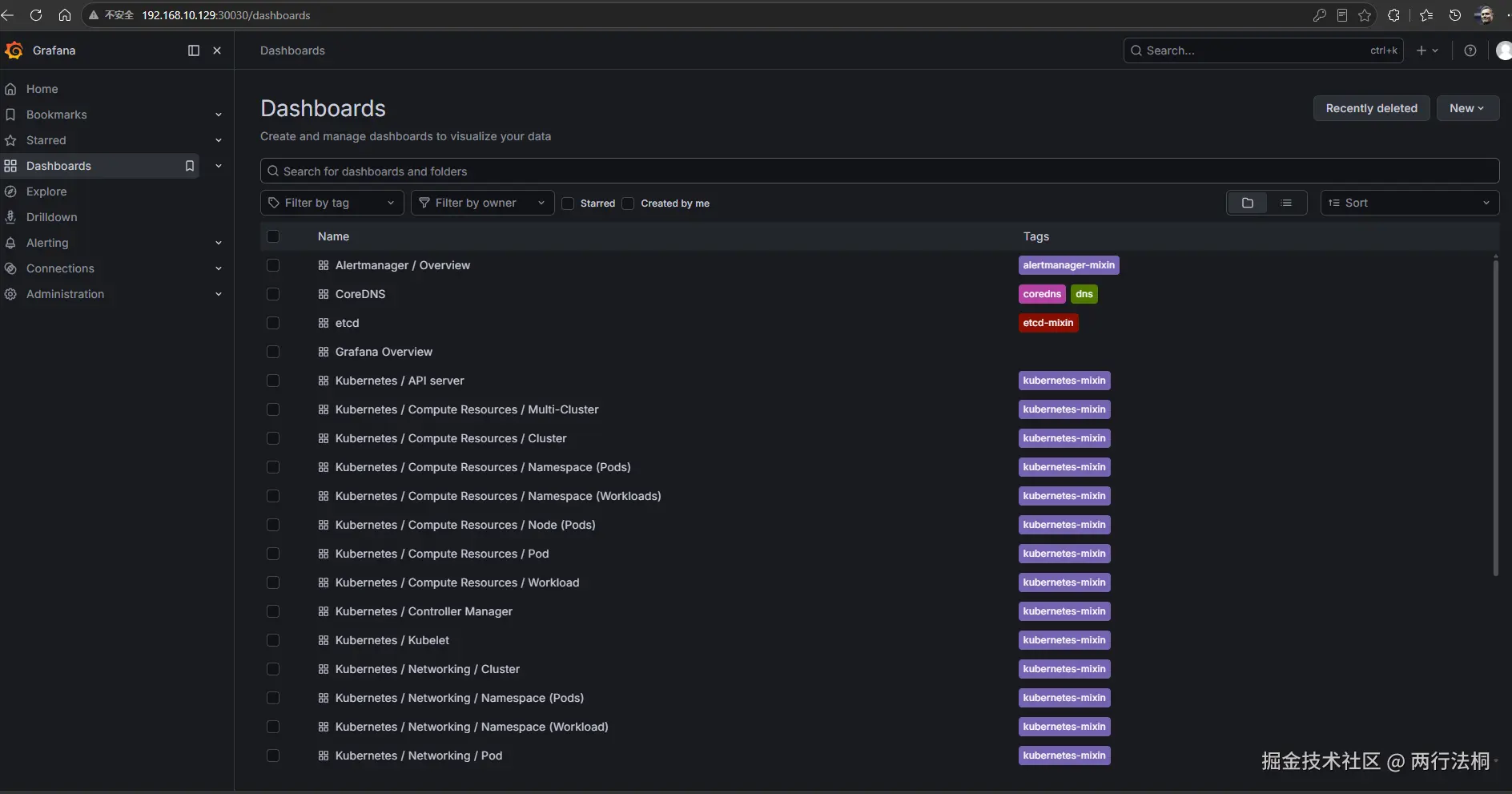The width and height of the screenshot is (1512, 794).
Task: Toggle the Created by me checkbox
Action: (x=628, y=204)
